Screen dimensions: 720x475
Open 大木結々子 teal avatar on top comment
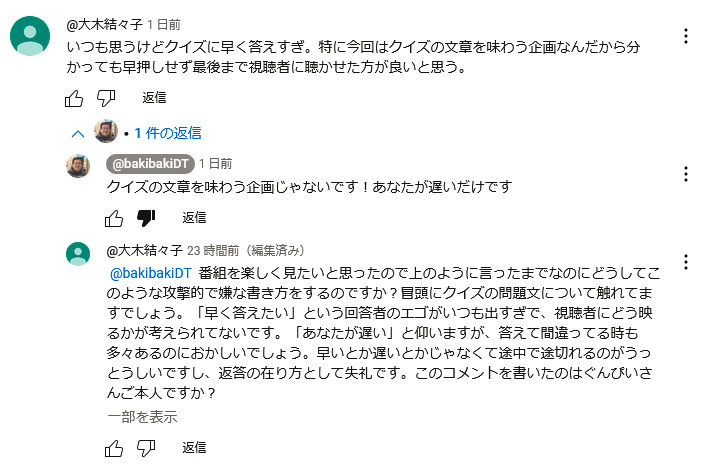[x=30, y=36]
